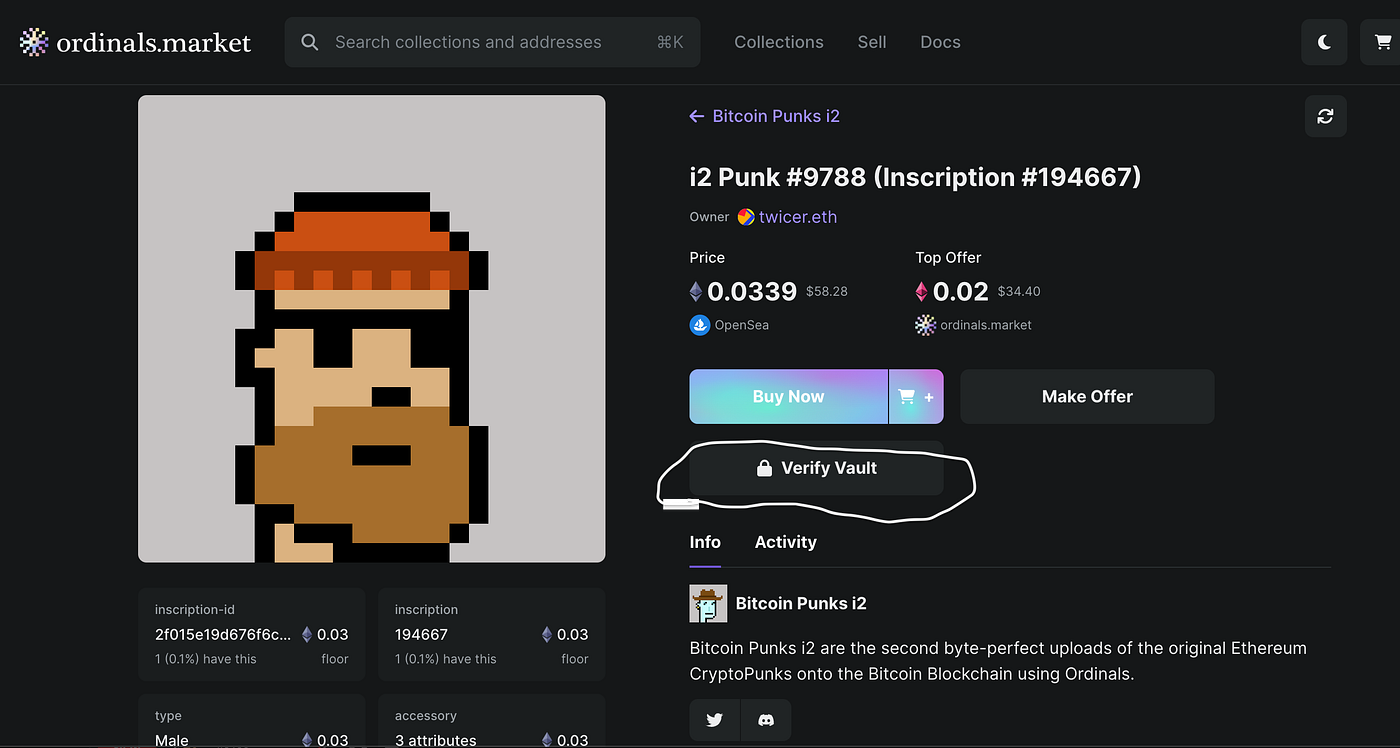Select the type Male attribute card
The image size is (1400, 748).
point(252,721)
